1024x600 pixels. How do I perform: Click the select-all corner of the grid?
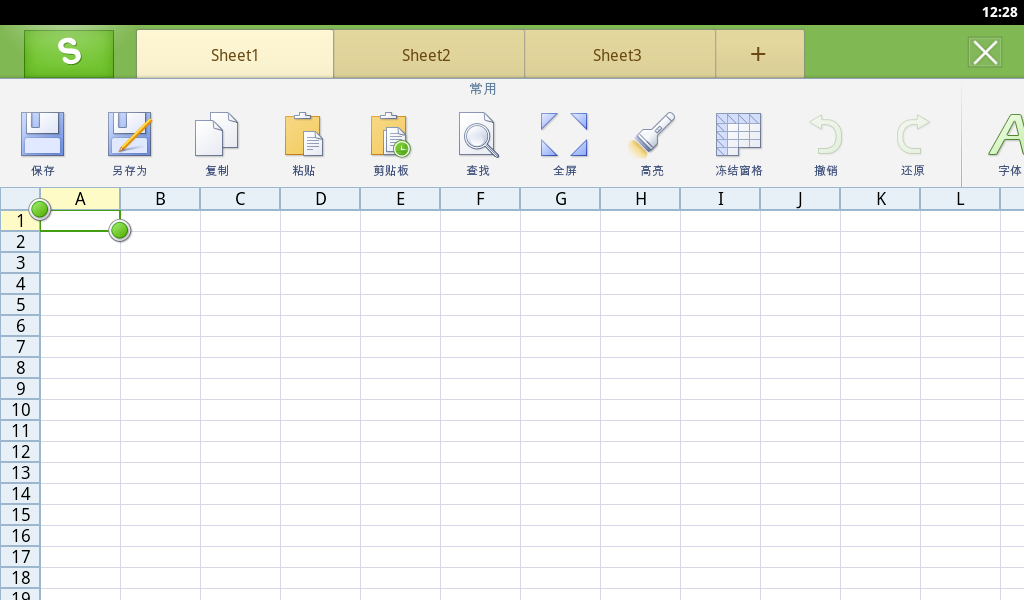pos(20,198)
